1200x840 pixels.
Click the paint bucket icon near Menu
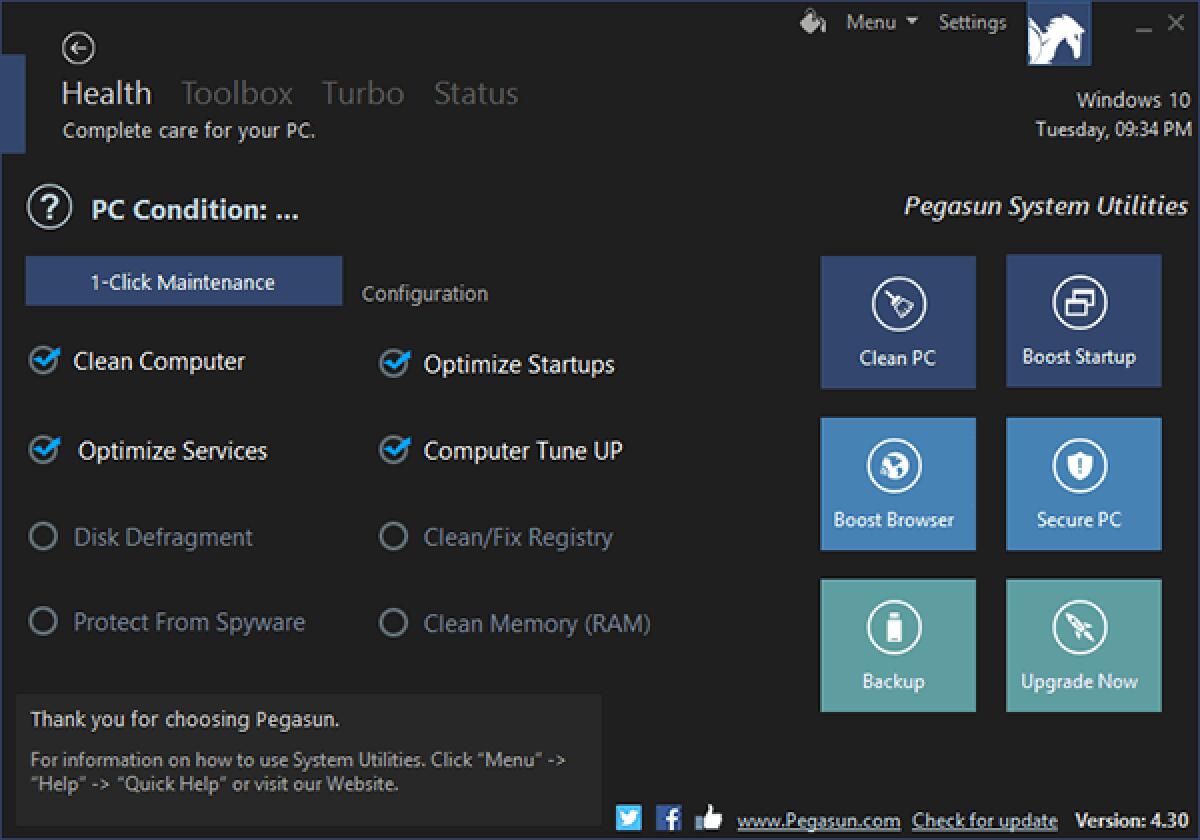pos(812,21)
